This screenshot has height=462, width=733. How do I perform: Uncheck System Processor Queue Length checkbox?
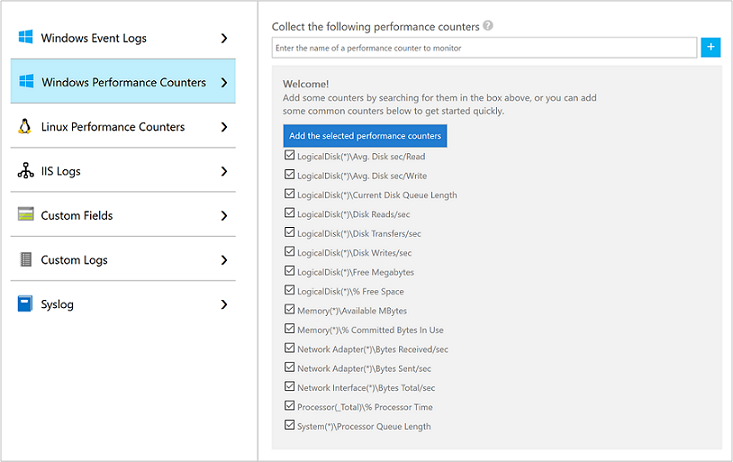(x=289, y=426)
